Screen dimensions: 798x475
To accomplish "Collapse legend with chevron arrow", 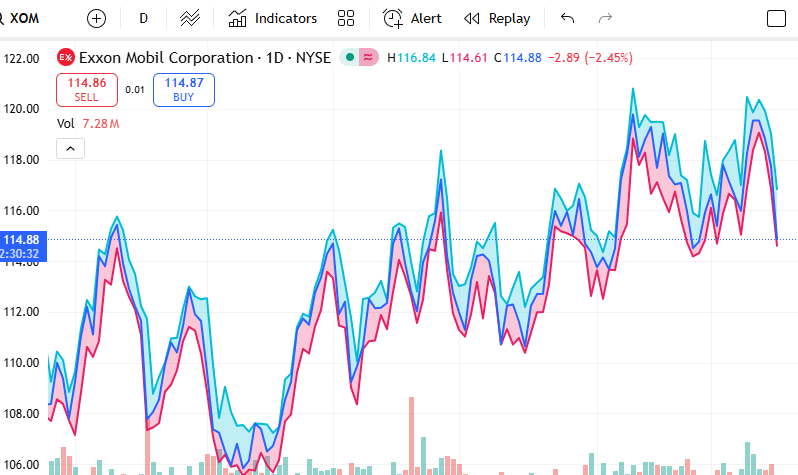I will coord(70,149).
